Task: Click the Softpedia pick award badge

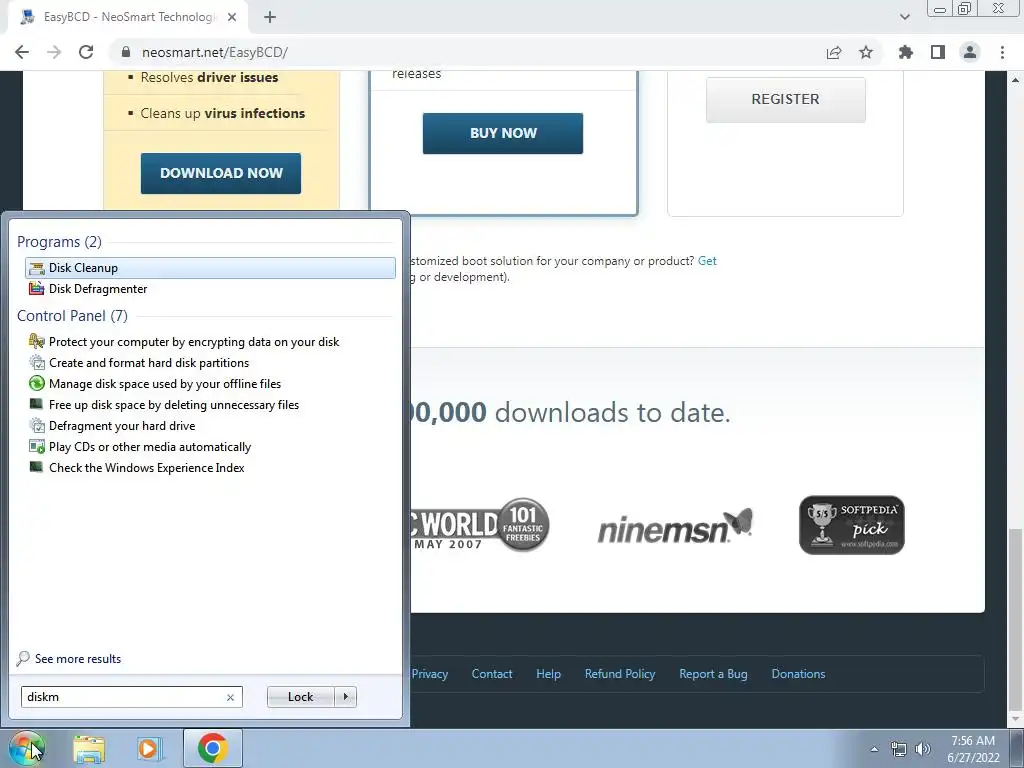Action: [x=852, y=525]
